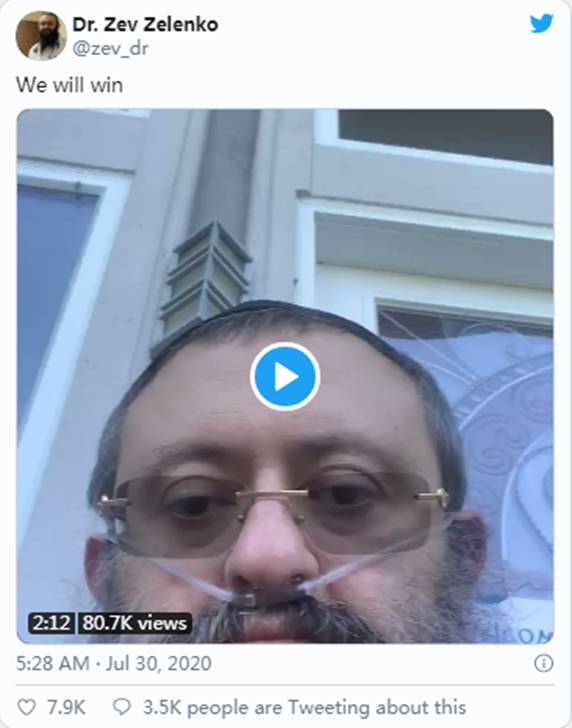Open "people are Tweeting about this" link

pos(326,708)
